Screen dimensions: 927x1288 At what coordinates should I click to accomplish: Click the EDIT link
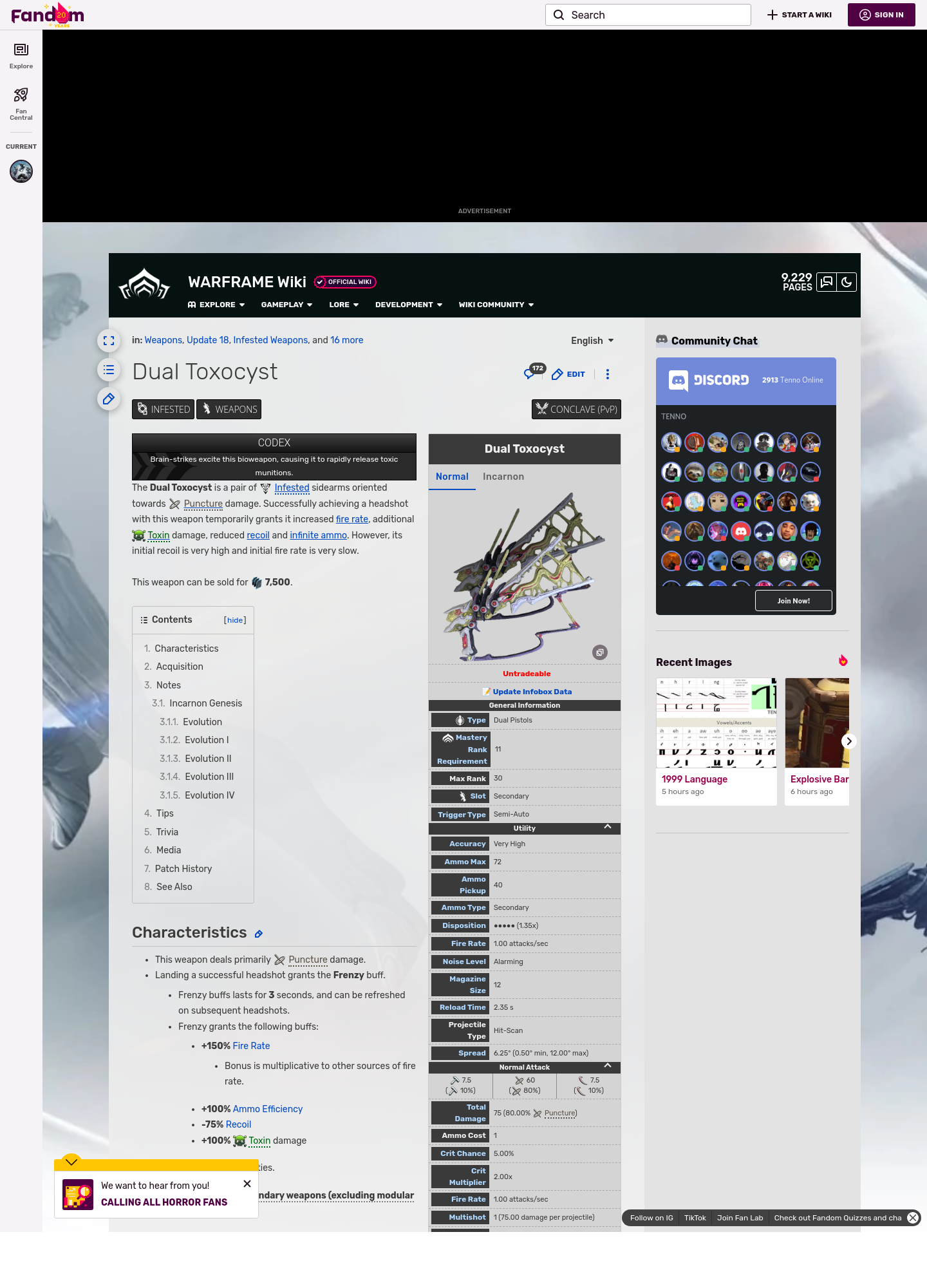(568, 374)
